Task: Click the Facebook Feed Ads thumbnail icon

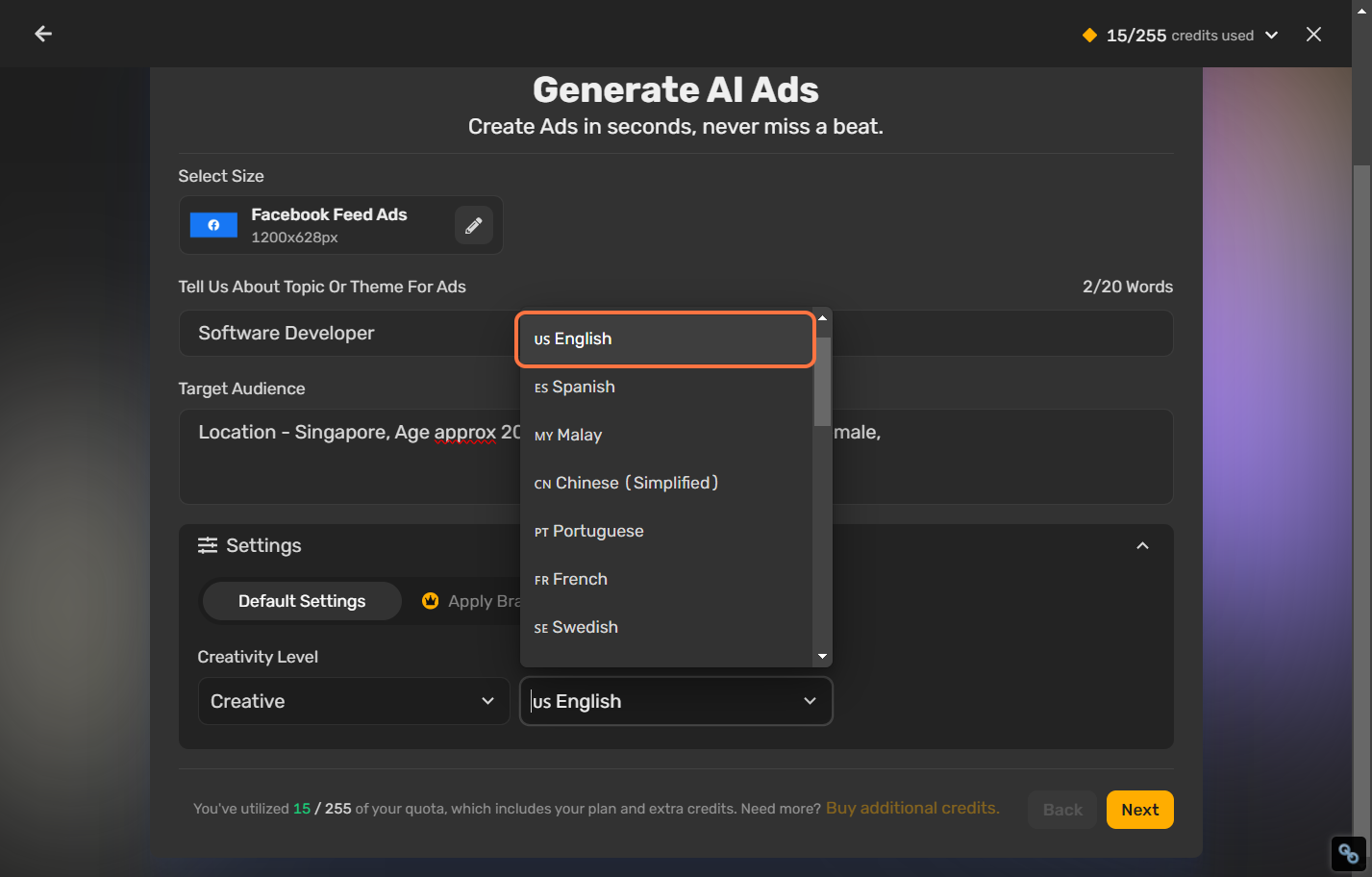Action: [x=213, y=225]
